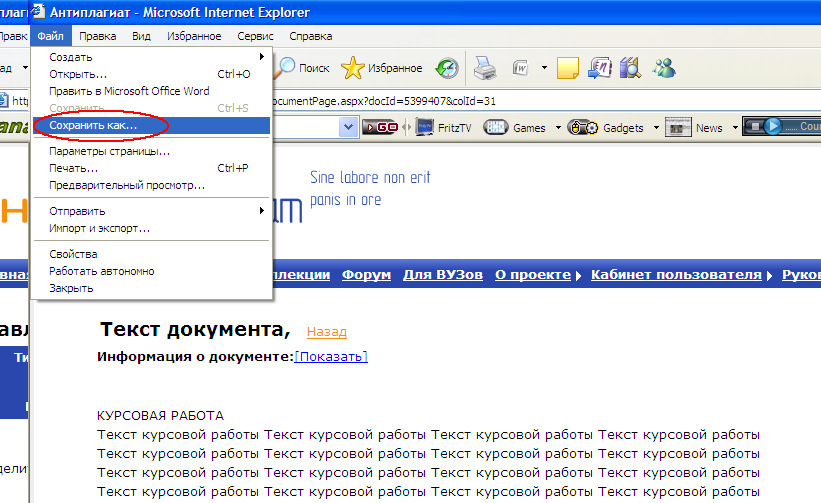Screen dimensions: 821x503
Task: Open the О проекте navigation link
Action: click(x=533, y=275)
